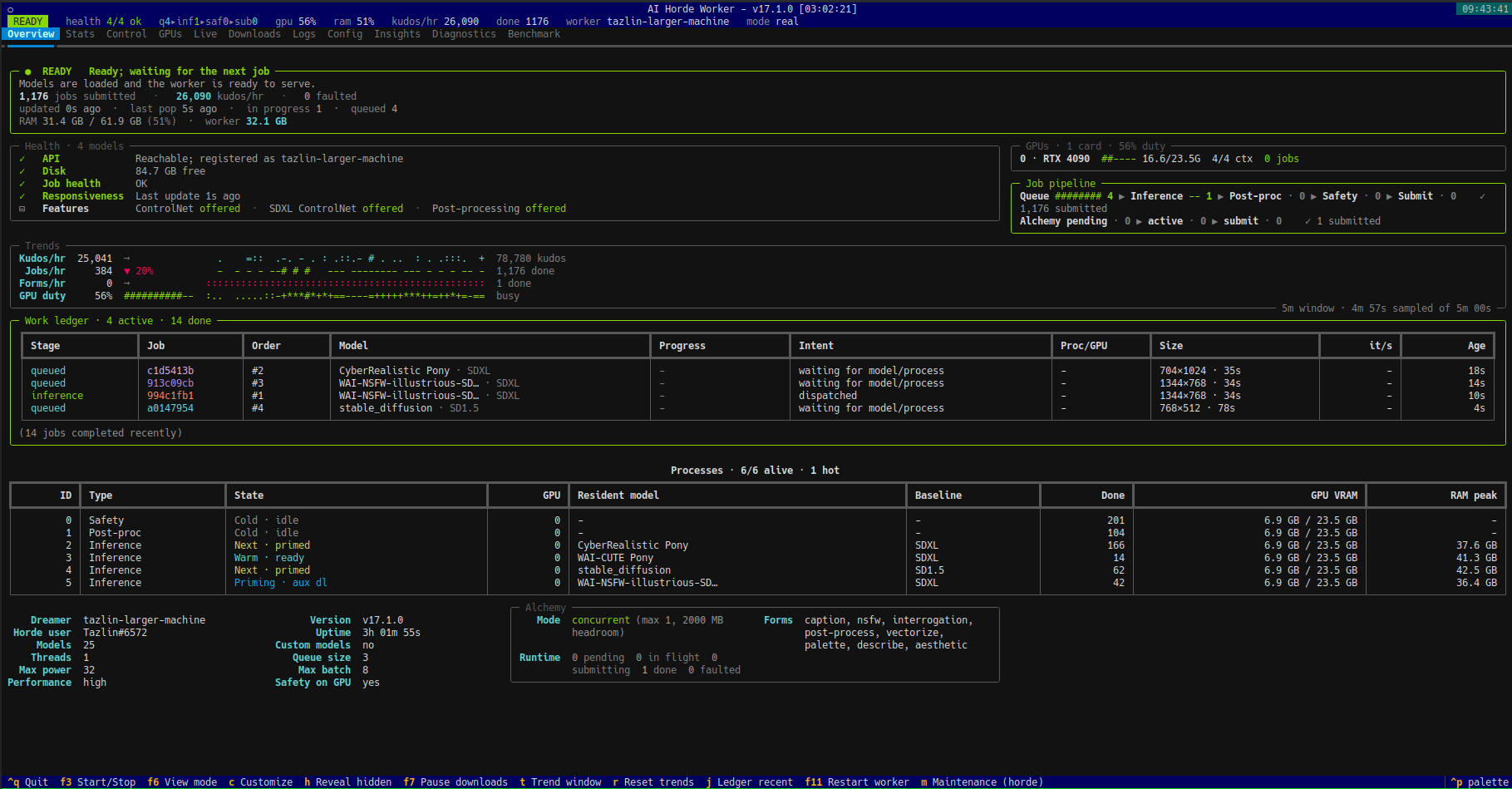Click the green dot beside READY panel title
The width and height of the screenshot is (1512, 789).
tap(28, 72)
